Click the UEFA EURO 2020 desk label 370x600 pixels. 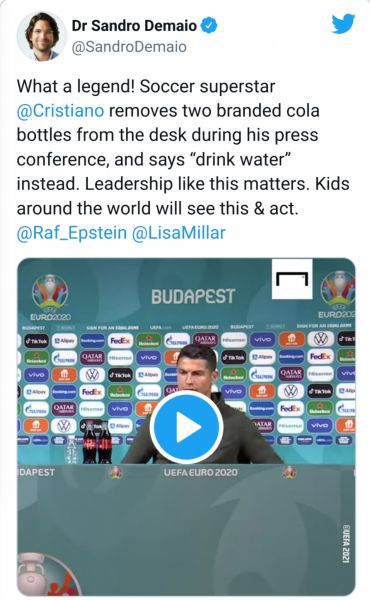click(200, 473)
